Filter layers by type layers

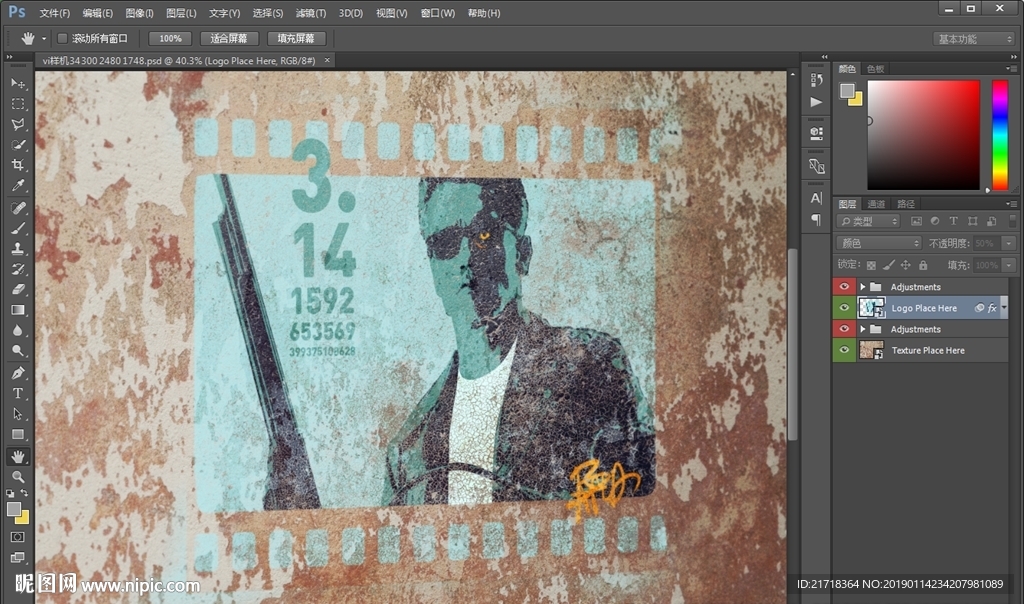953,221
